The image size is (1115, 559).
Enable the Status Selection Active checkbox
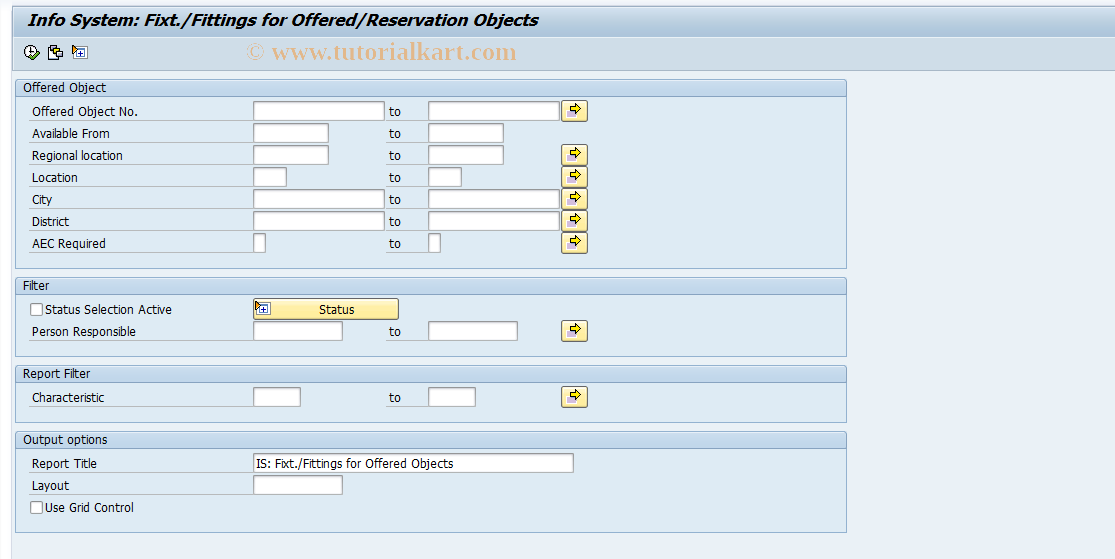pyautogui.click(x=36, y=309)
